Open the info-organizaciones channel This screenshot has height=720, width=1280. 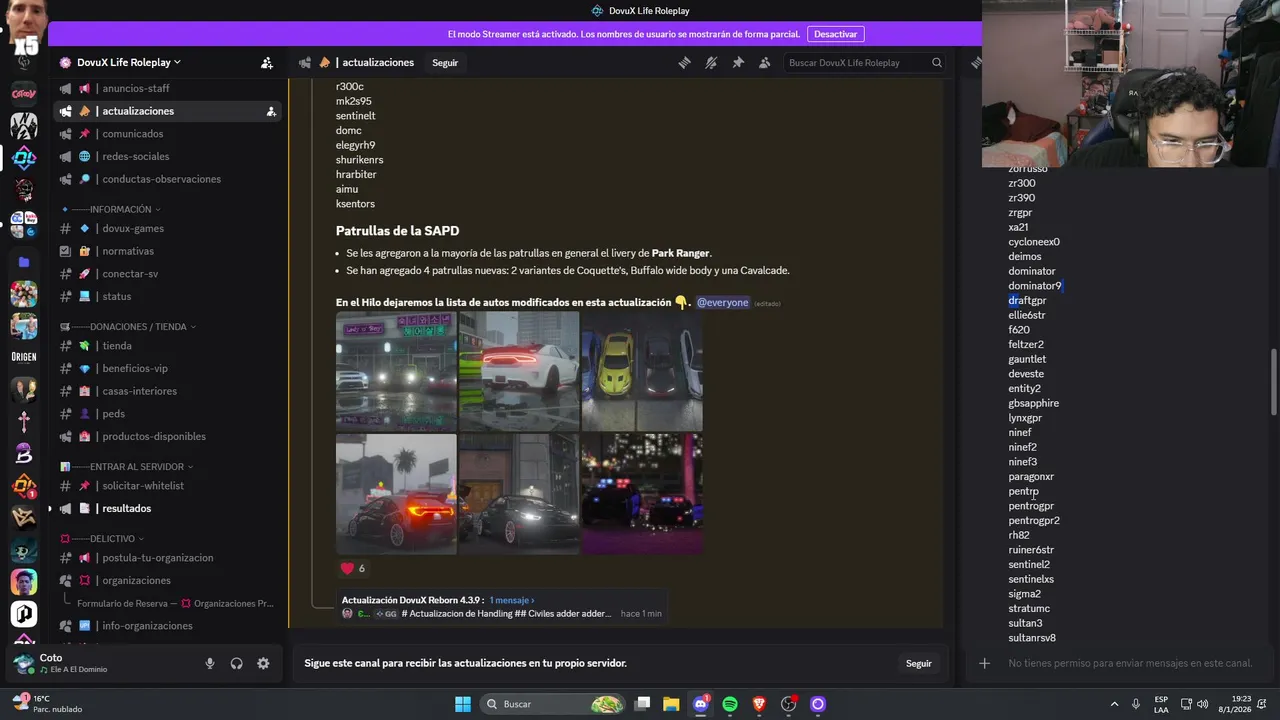click(x=147, y=626)
